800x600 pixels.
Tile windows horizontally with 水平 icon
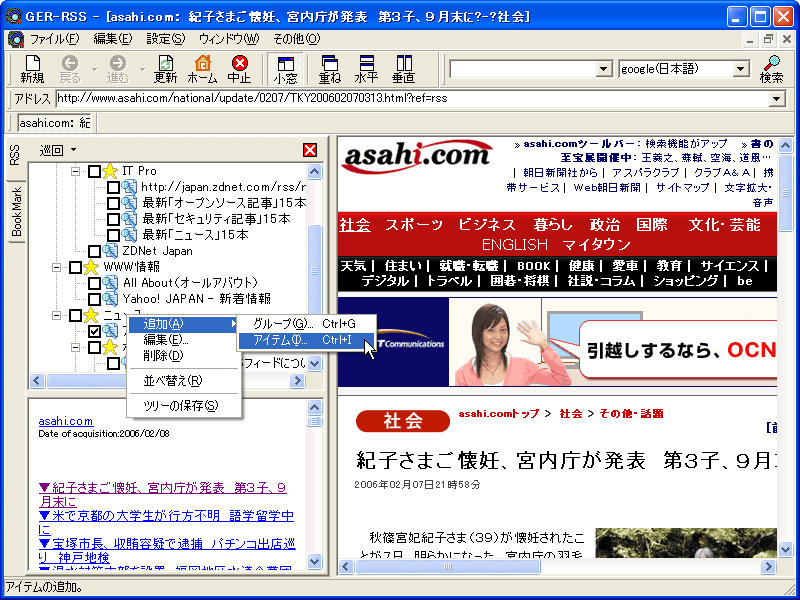click(x=367, y=69)
